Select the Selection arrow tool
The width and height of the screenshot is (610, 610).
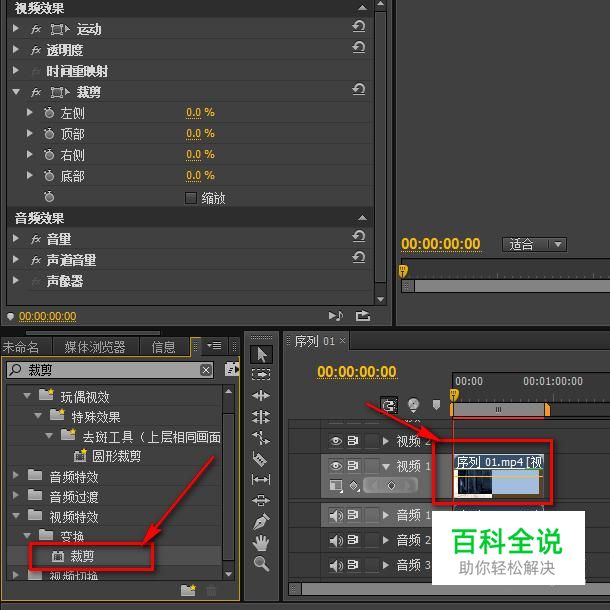point(261,354)
